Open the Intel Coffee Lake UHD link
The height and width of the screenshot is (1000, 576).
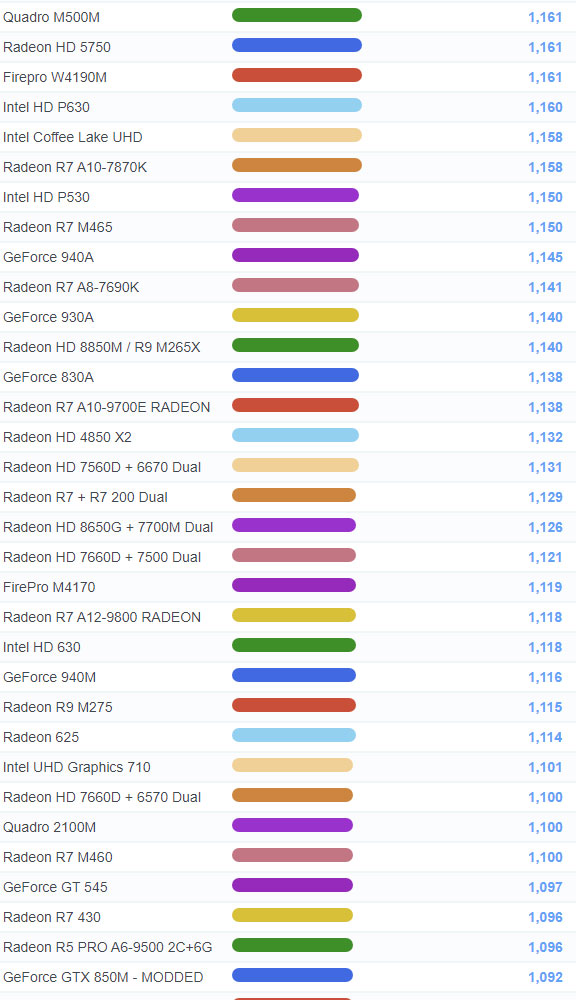tap(73, 137)
